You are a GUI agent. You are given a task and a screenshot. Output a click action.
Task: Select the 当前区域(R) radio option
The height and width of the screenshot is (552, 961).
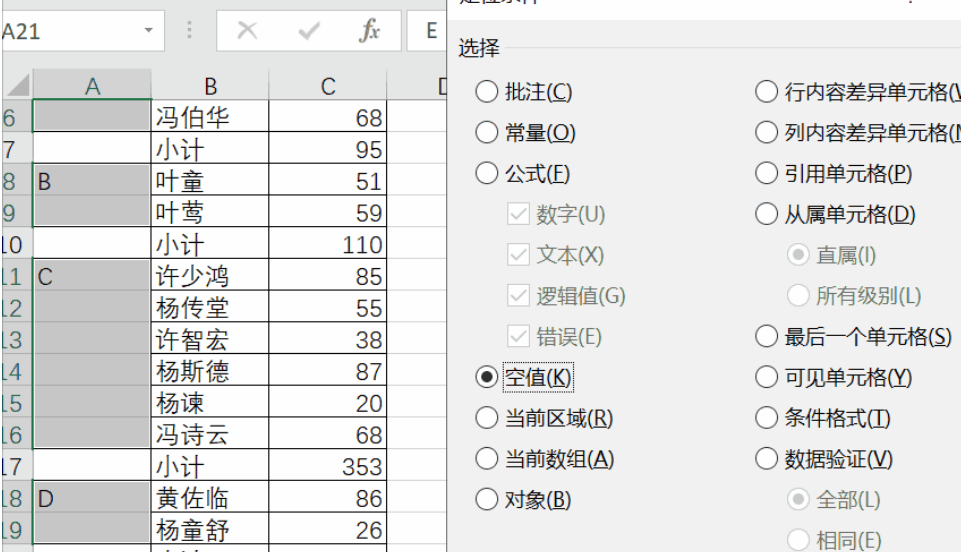[487, 418]
